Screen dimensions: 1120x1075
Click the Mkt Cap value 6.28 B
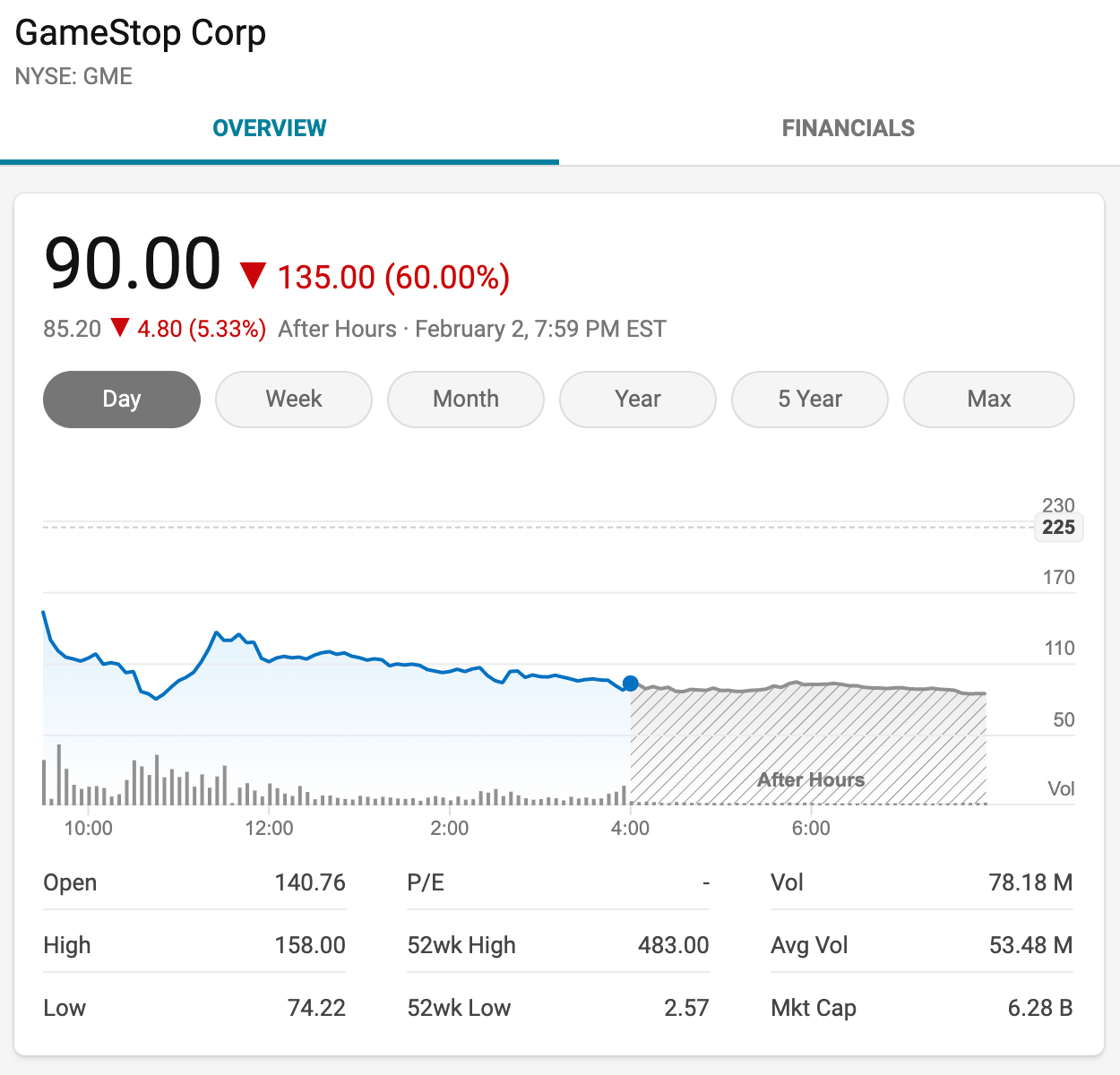(1040, 1008)
